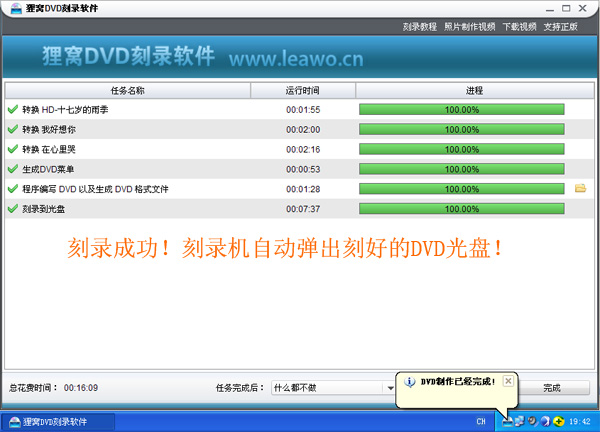Select the 转换 HD-十七岁的雨季 task name

coord(65,110)
